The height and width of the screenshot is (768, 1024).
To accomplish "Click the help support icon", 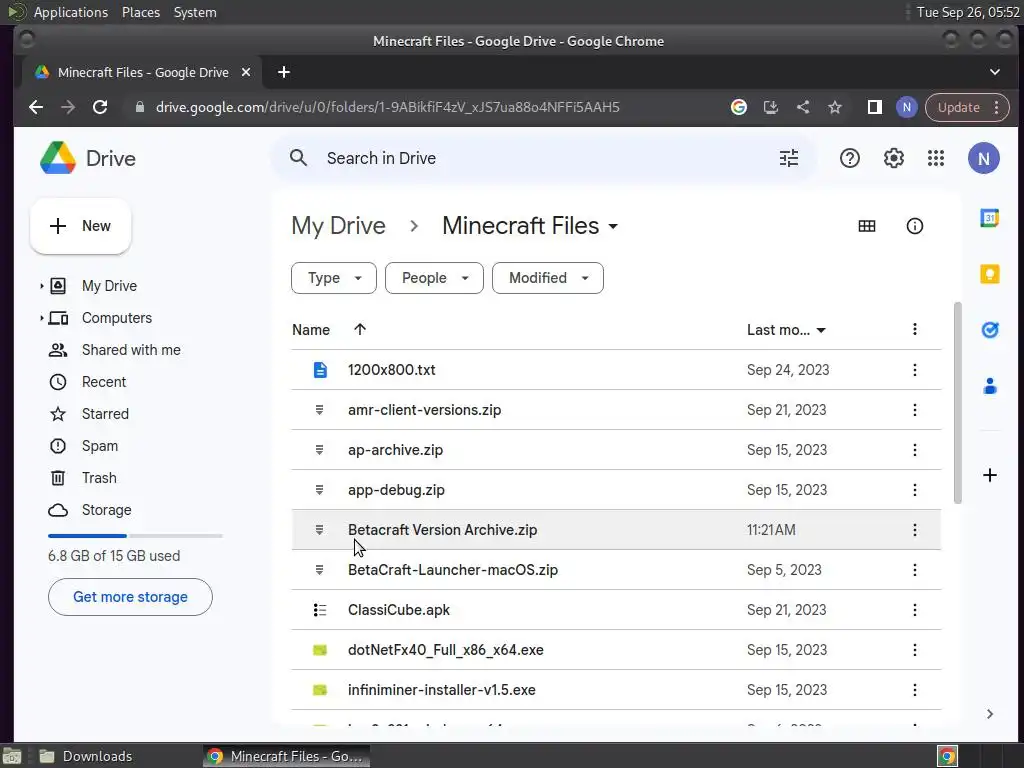I will [850, 158].
